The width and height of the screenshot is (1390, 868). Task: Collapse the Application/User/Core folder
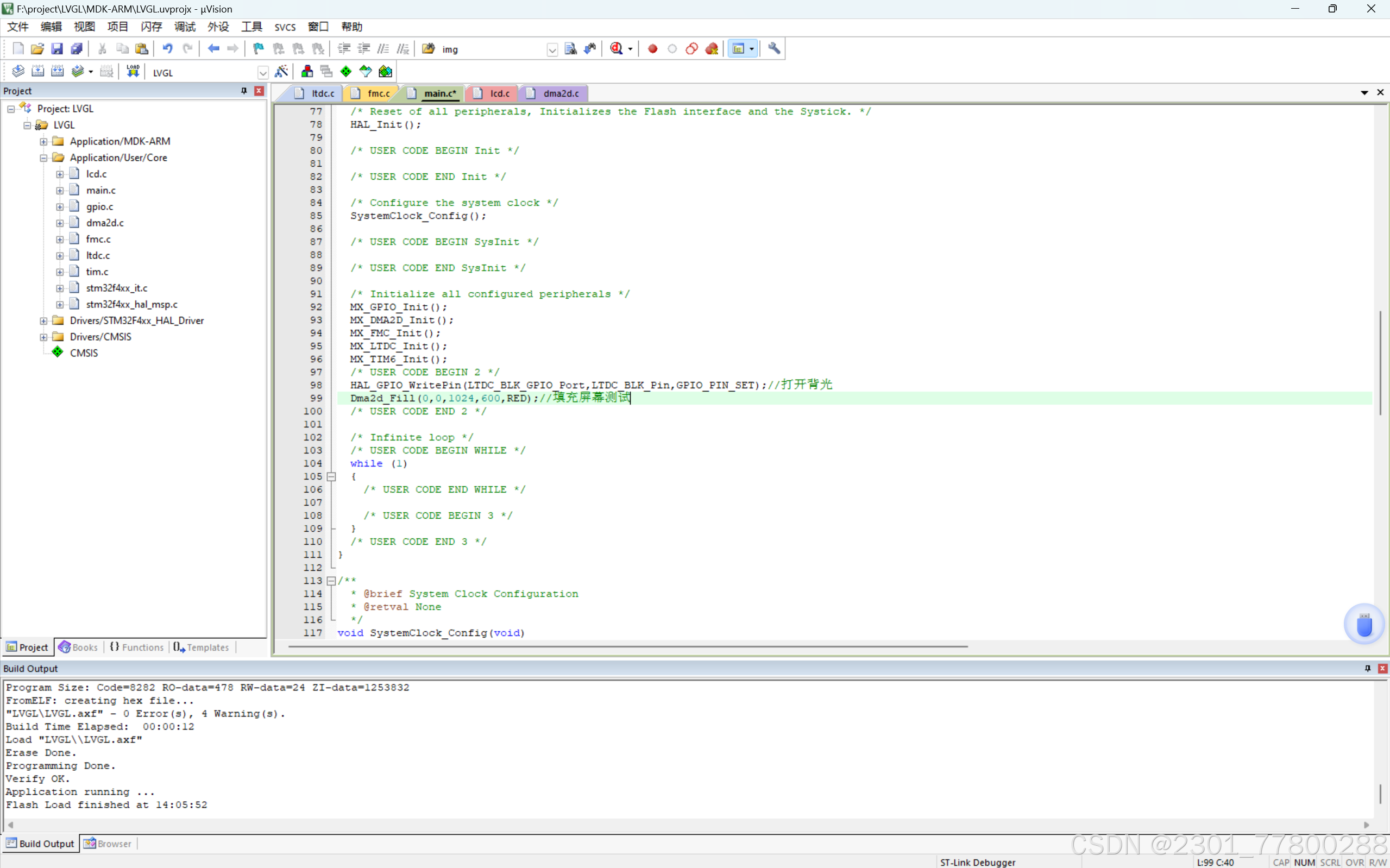[x=43, y=158]
